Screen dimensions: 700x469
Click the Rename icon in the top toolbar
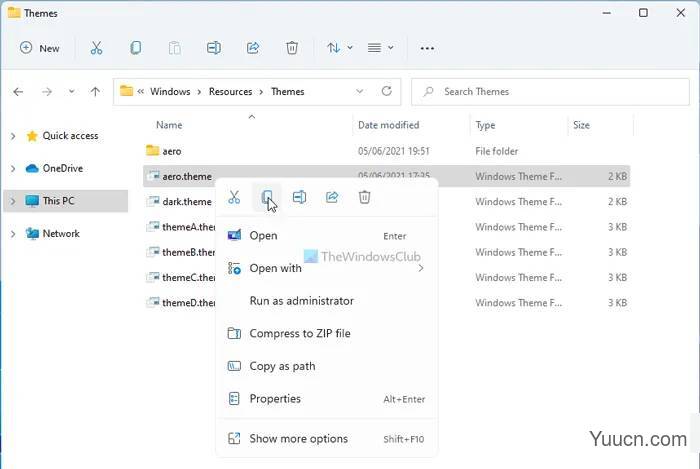pos(213,48)
